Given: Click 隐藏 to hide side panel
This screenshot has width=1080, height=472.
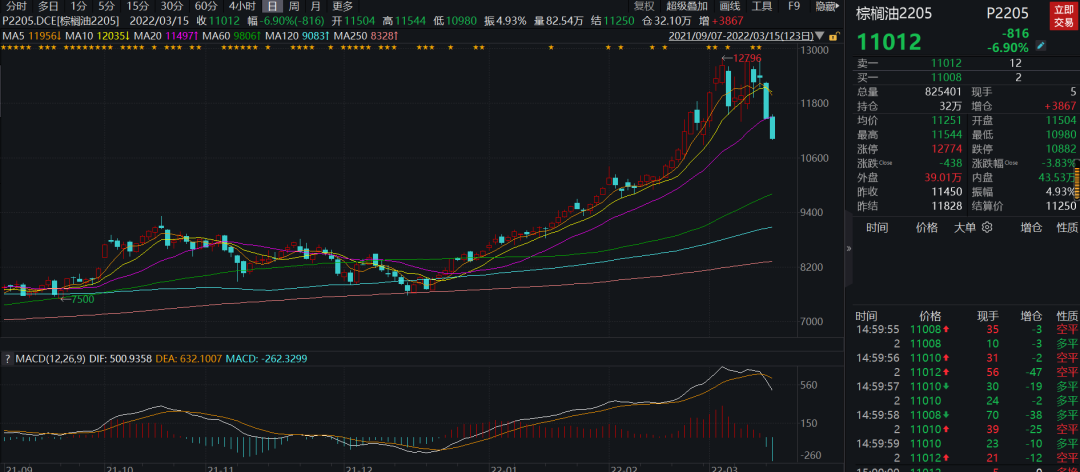Looking at the screenshot, I should click(827, 6).
